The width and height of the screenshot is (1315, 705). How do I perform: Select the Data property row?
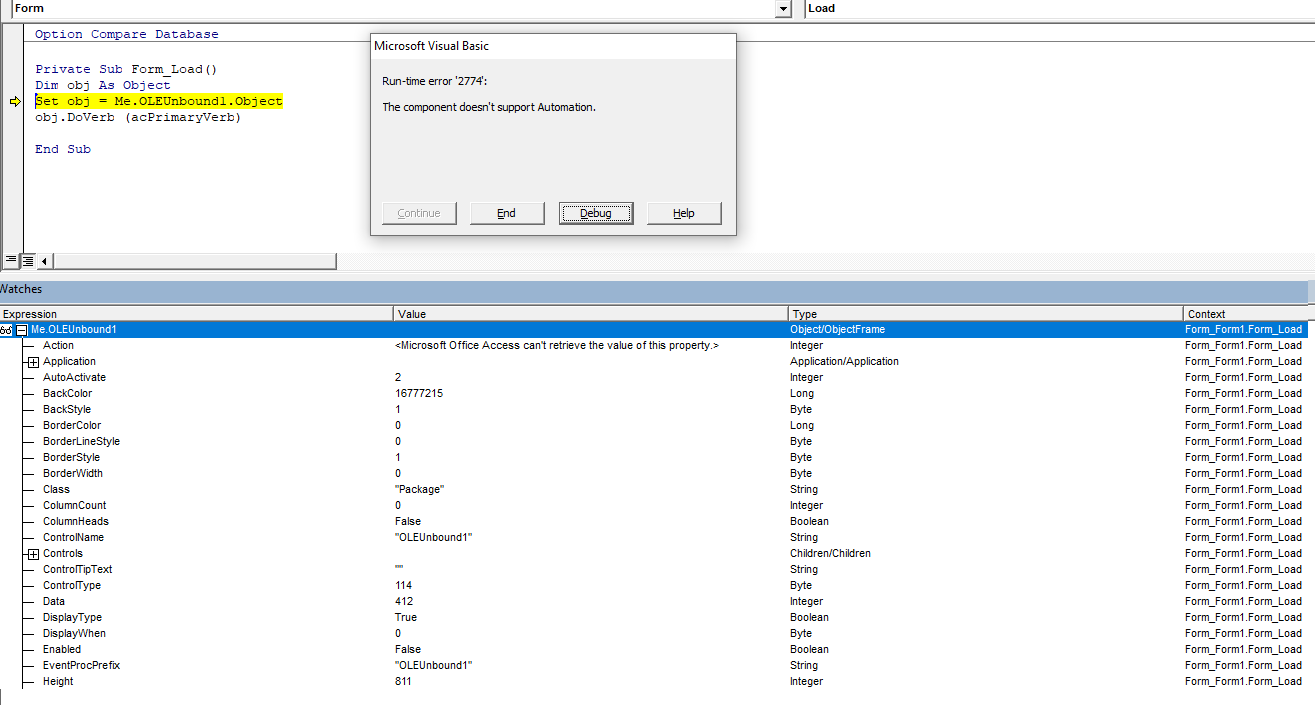(654, 601)
